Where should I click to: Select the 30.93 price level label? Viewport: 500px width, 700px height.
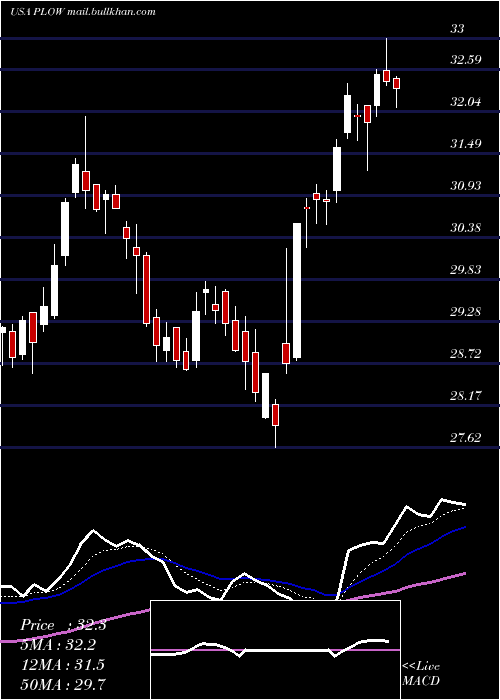pos(466,185)
